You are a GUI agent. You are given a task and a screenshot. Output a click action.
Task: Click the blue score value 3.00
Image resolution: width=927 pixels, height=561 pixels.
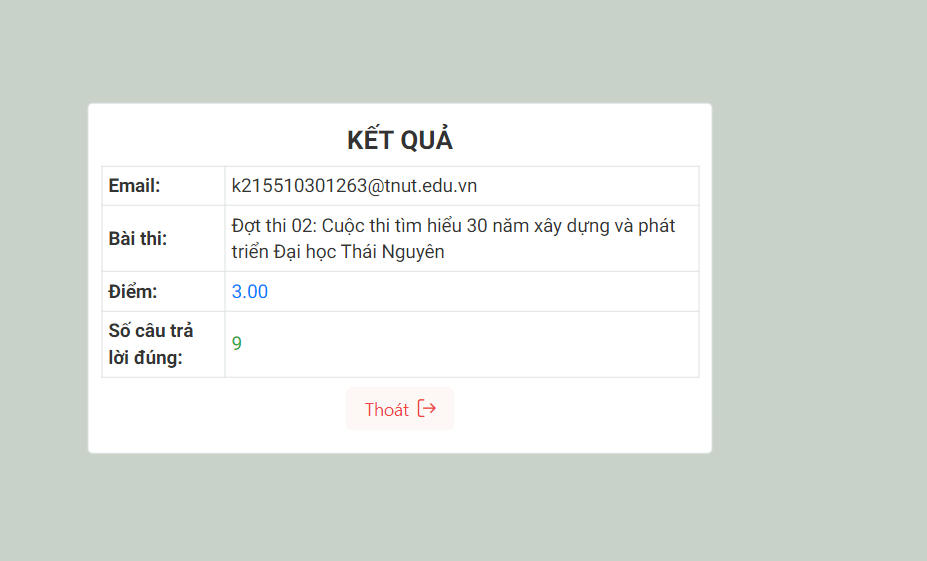click(x=249, y=291)
